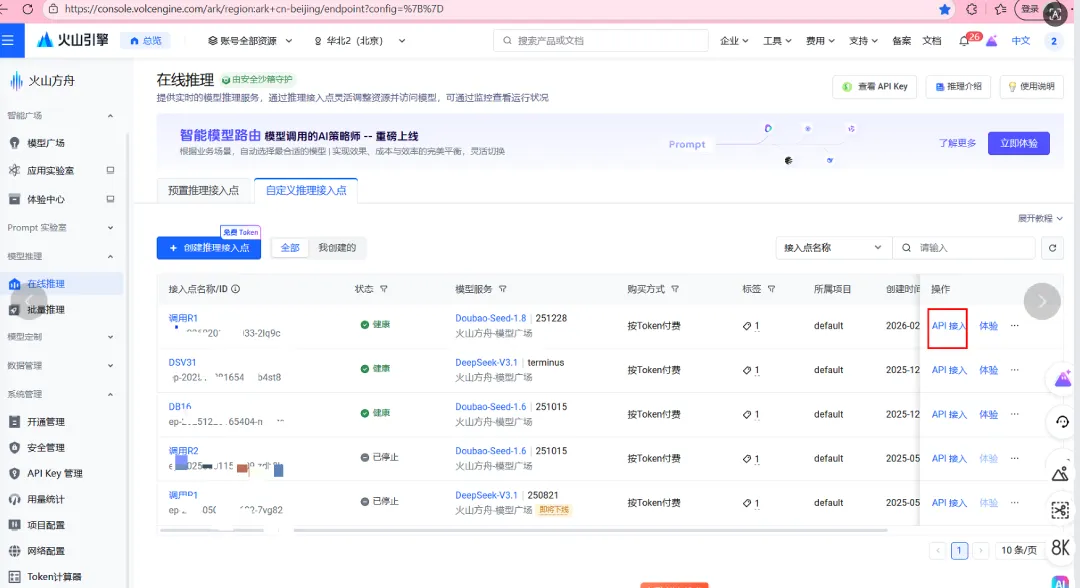Open the 费用 menu
1080x588 pixels.
click(x=820, y=41)
